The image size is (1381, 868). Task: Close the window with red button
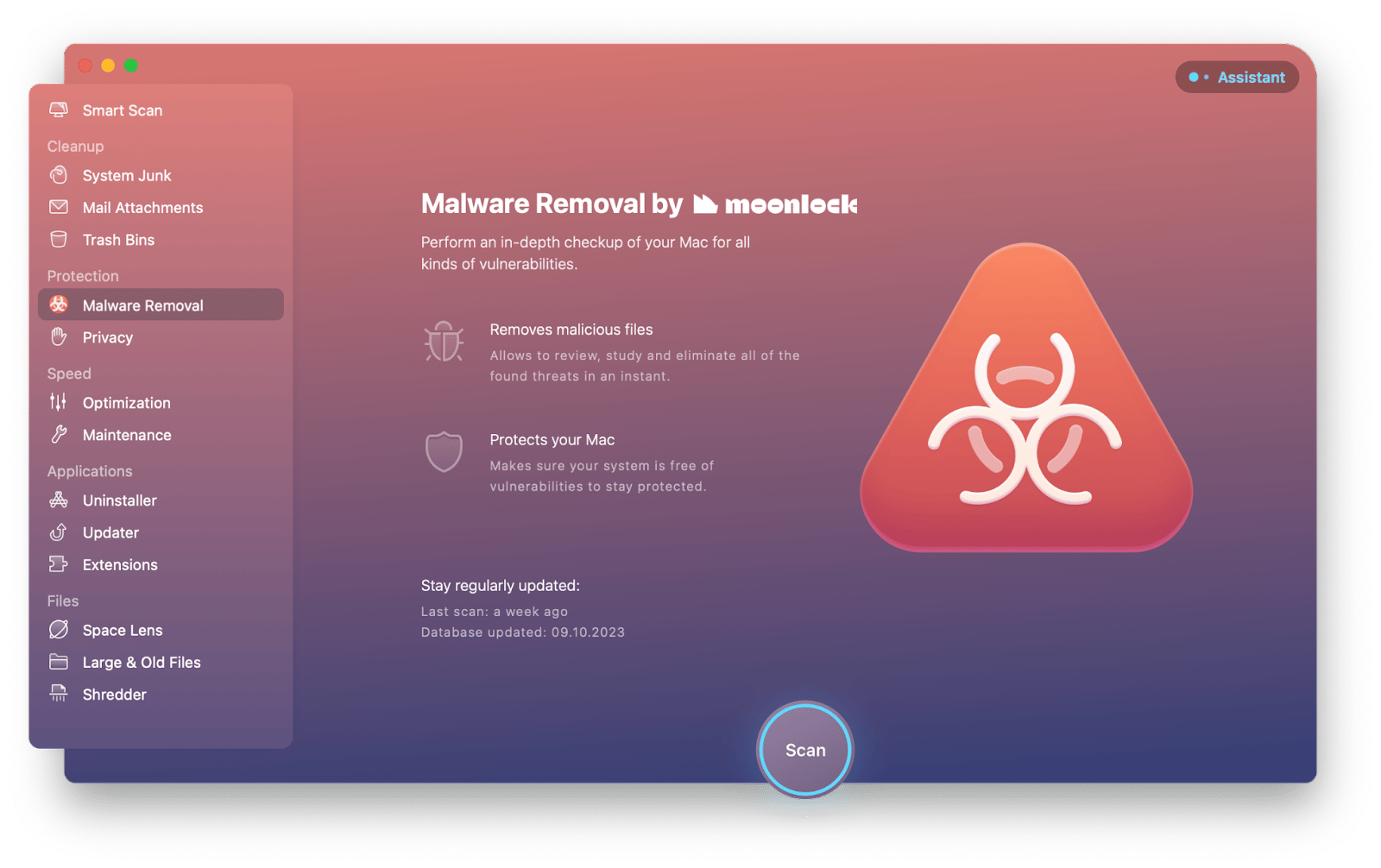point(85,66)
